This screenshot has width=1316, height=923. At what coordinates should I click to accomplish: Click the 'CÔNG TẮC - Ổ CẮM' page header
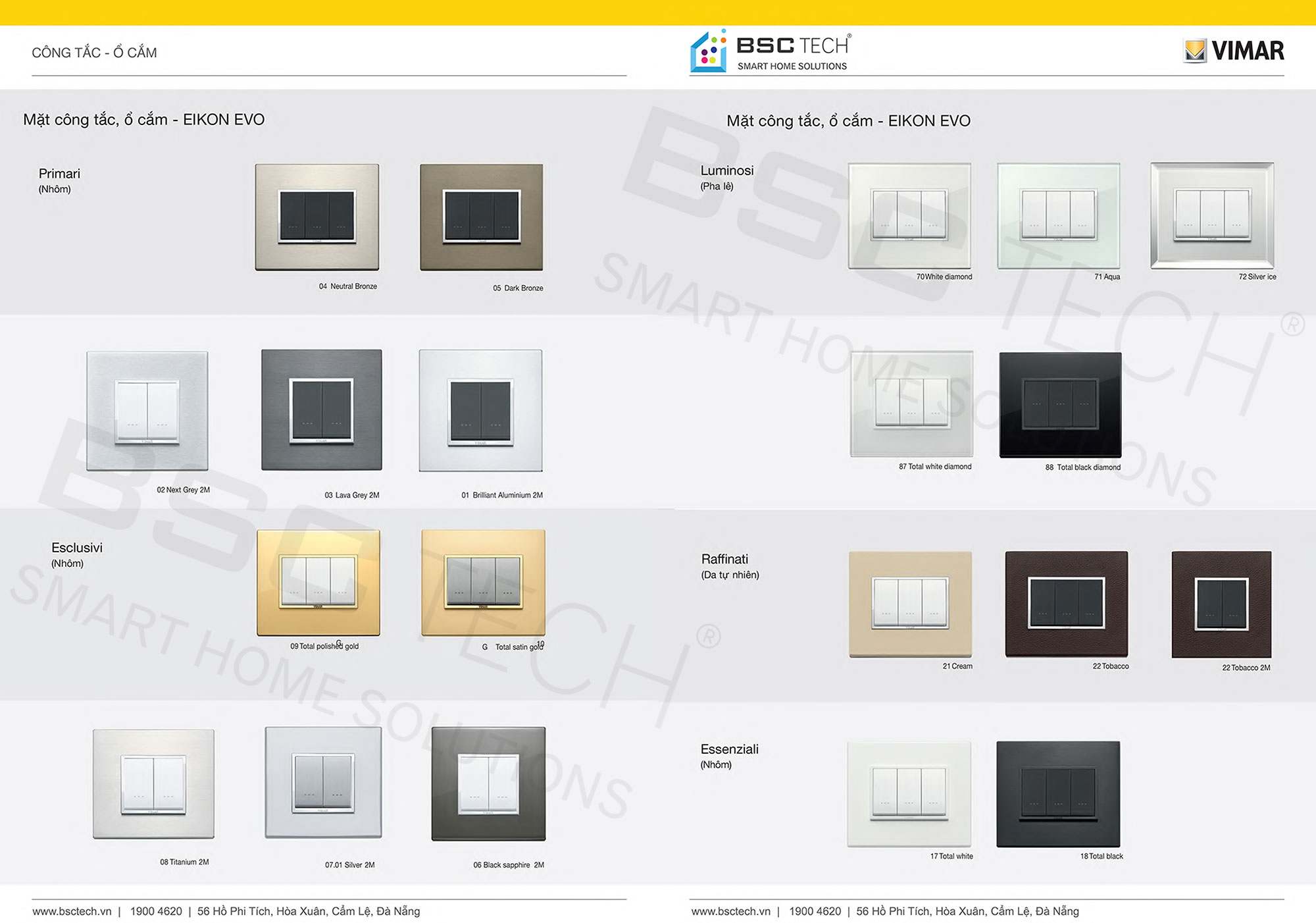point(94,53)
